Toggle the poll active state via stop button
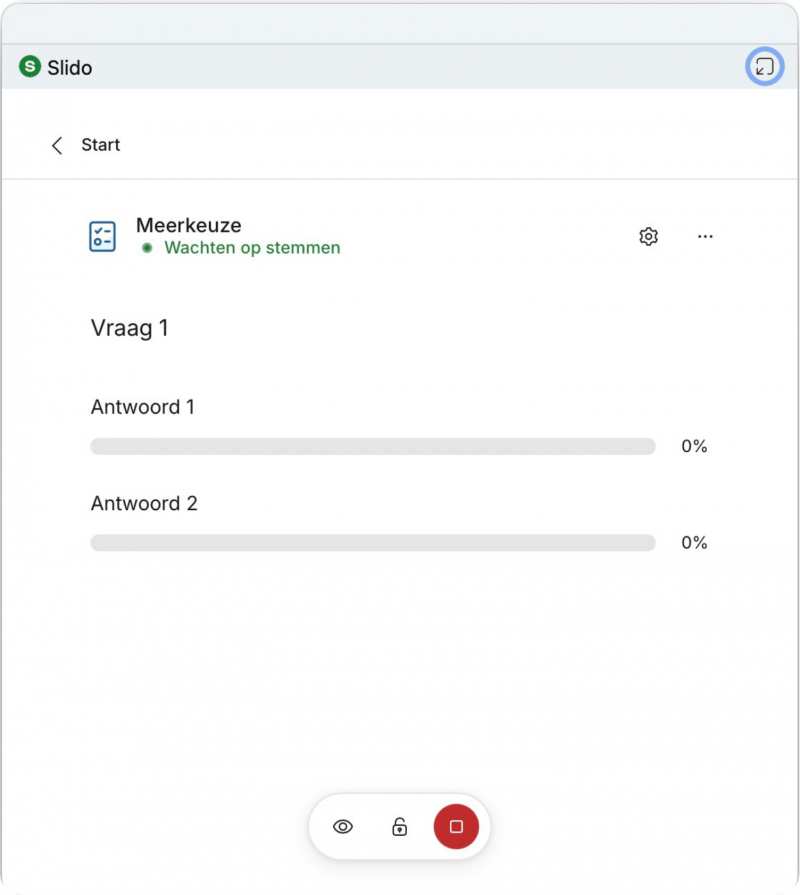 pyautogui.click(x=456, y=826)
